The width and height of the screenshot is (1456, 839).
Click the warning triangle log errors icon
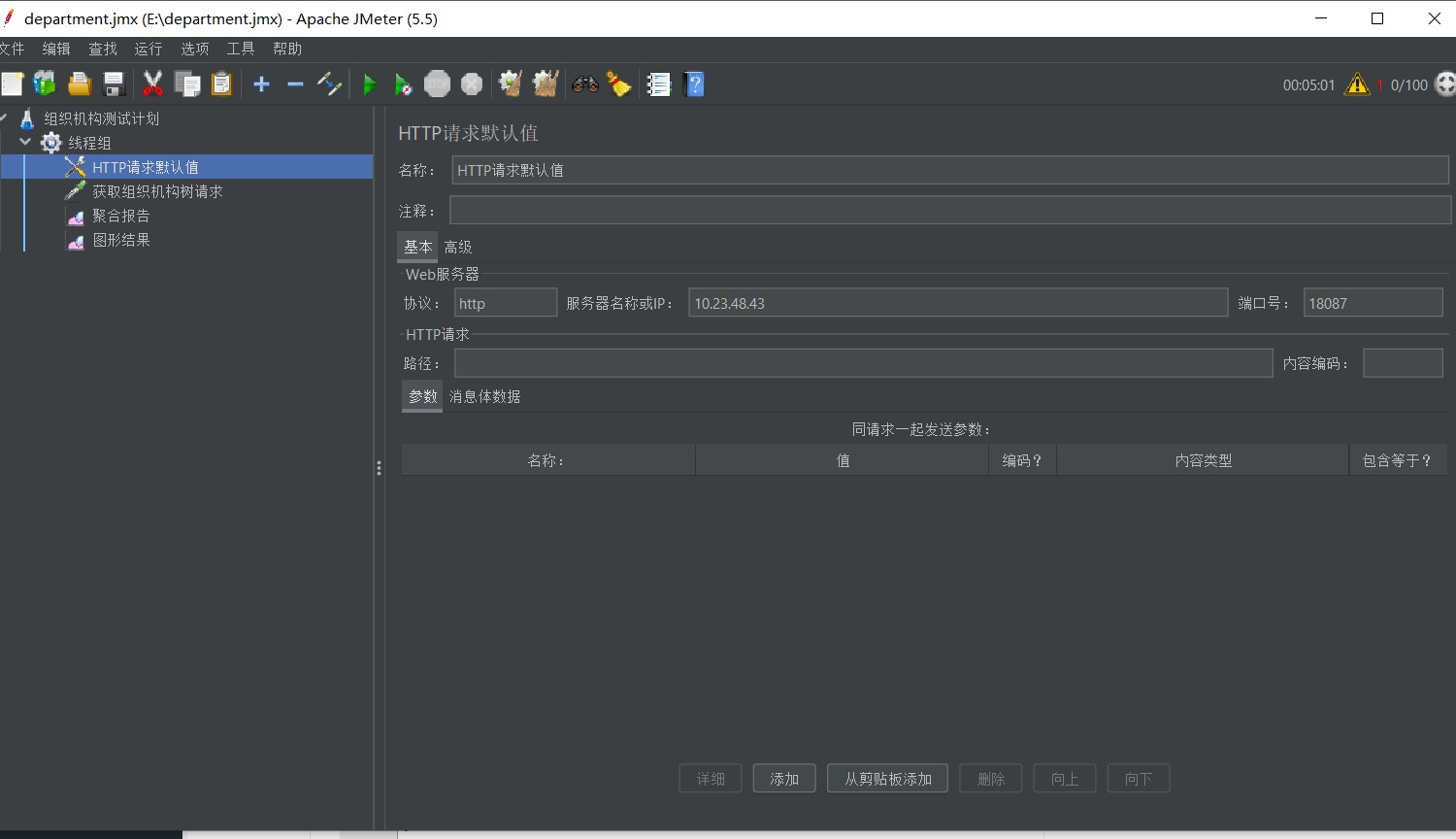(x=1357, y=84)
